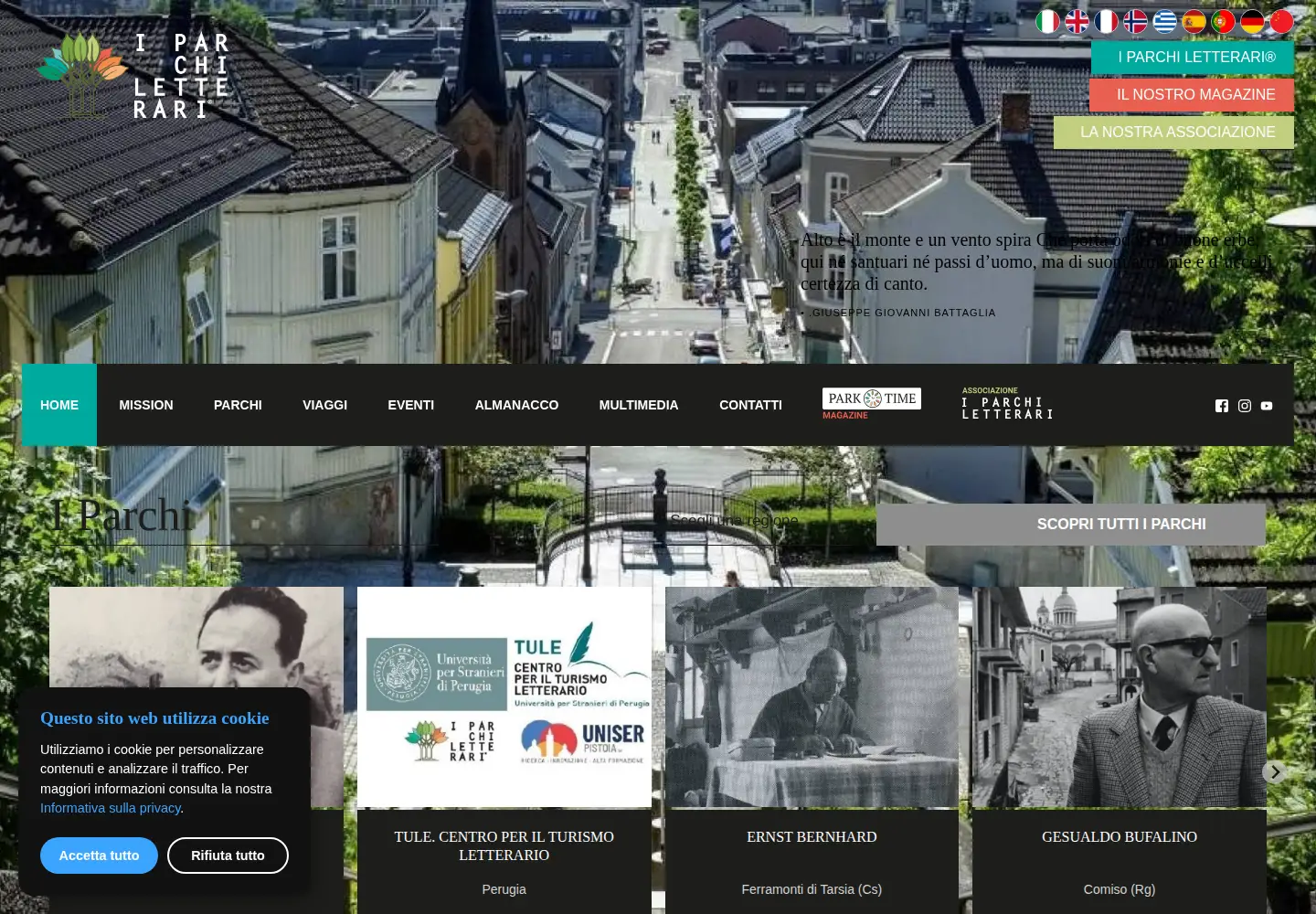Screen dimensions: 1316x914
Task: Click the TULE. CENTRO PER IL TURISMO LETTERARIO title
Action: pos(504,846)
